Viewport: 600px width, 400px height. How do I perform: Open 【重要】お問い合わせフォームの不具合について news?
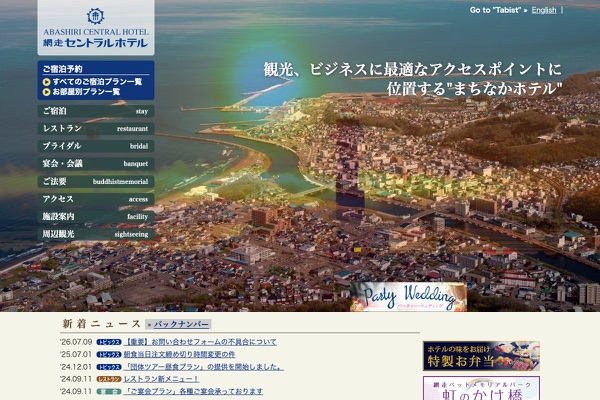coord(200,342)
